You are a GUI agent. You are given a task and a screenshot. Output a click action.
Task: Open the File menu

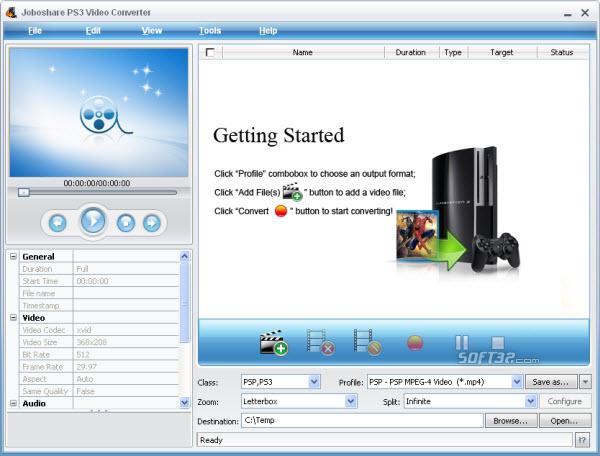pos(35,31)
